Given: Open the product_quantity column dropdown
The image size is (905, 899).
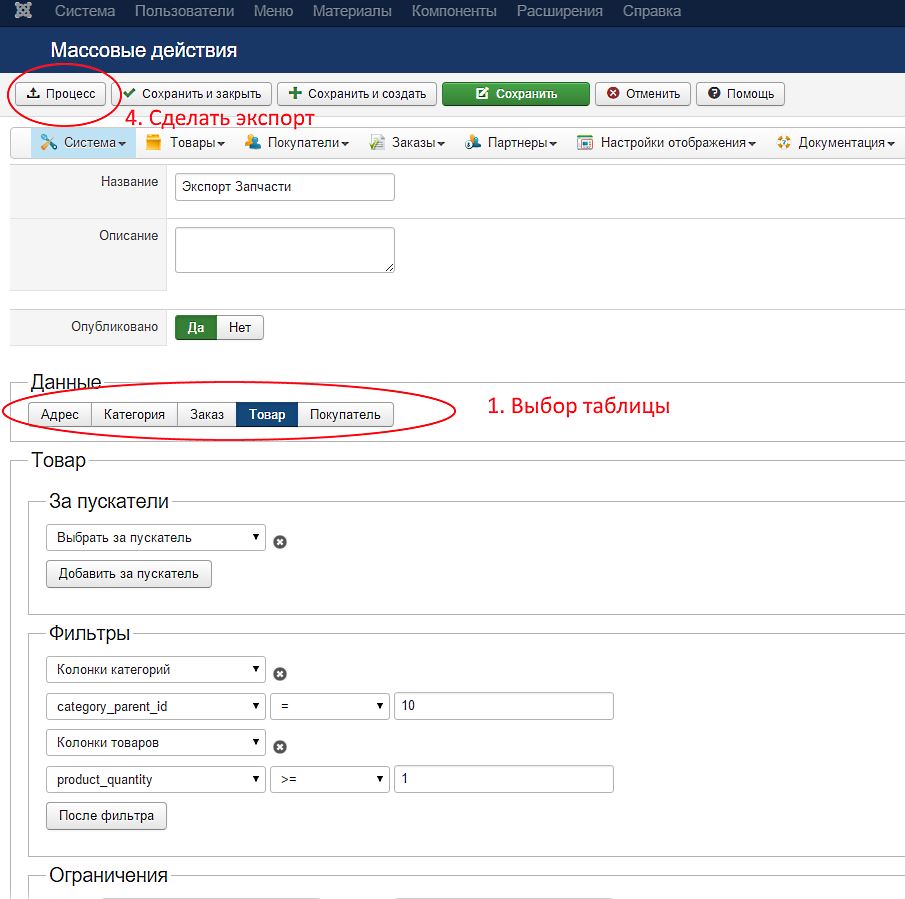Looking at the screenshot, I should coord(156,779).
